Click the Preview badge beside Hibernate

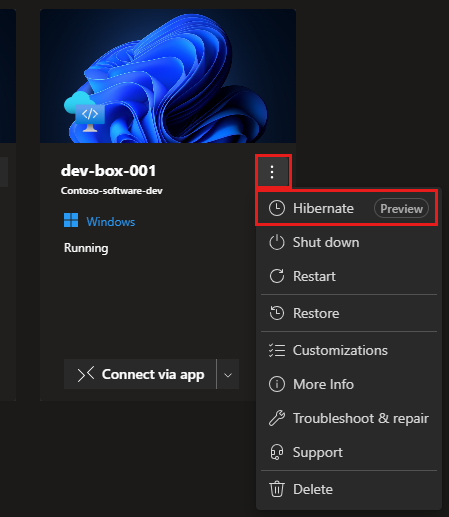click(x=401, y=209)
